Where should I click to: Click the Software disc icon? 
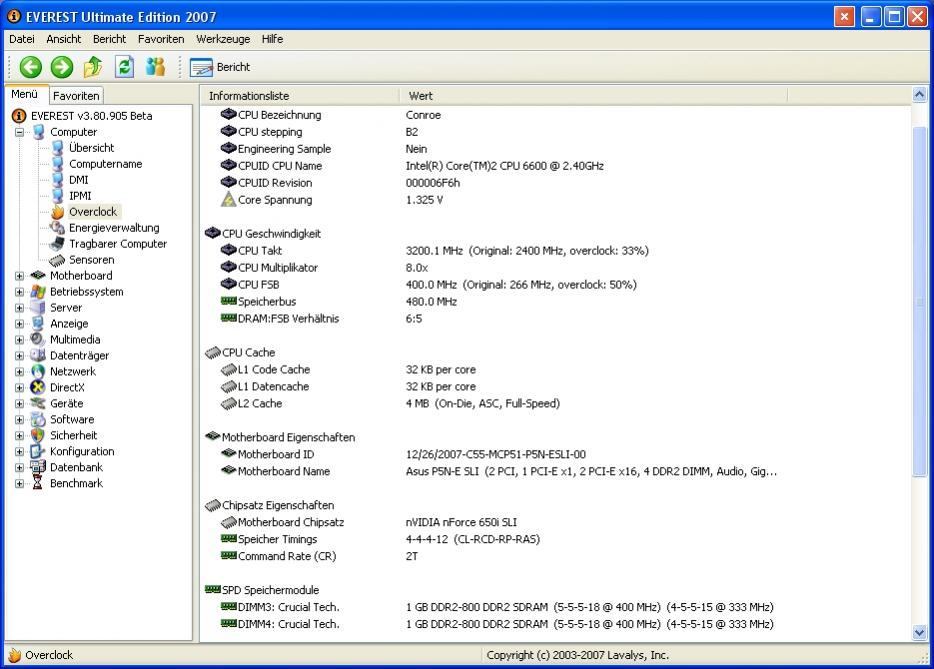tap(38, 419)
